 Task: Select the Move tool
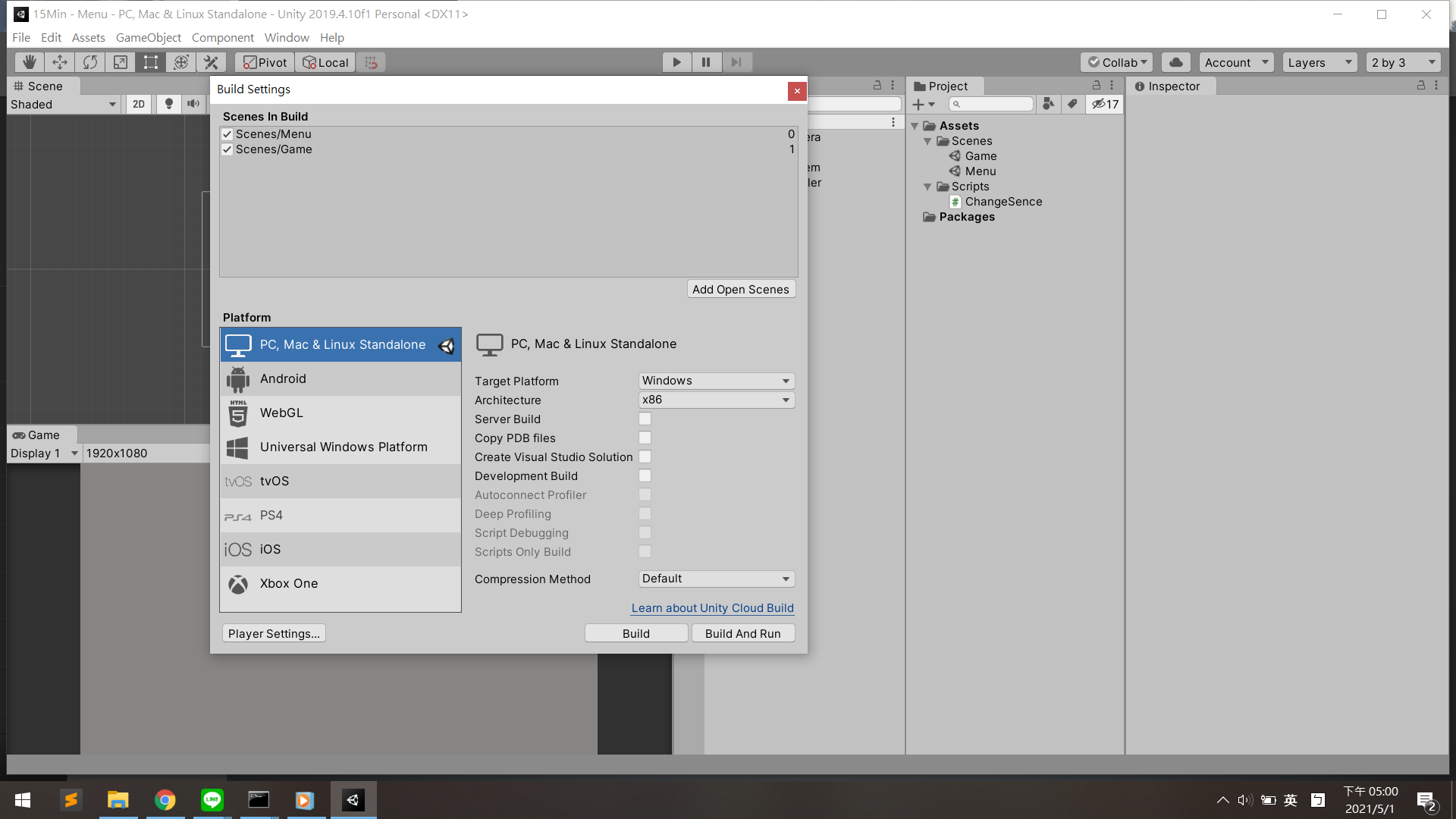click(x=59, y=62)
